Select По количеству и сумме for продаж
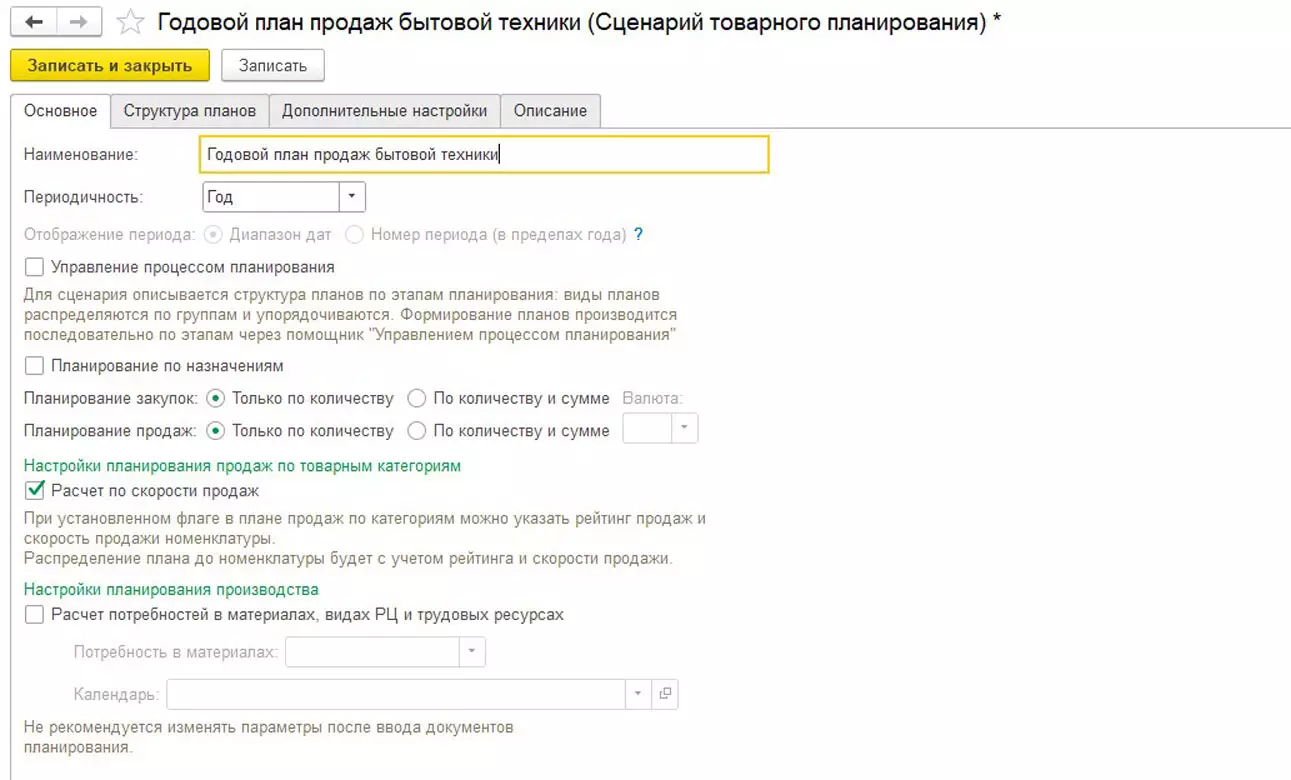The width and height of the screenshot is (1291, 780). click(x=417, y=431)
